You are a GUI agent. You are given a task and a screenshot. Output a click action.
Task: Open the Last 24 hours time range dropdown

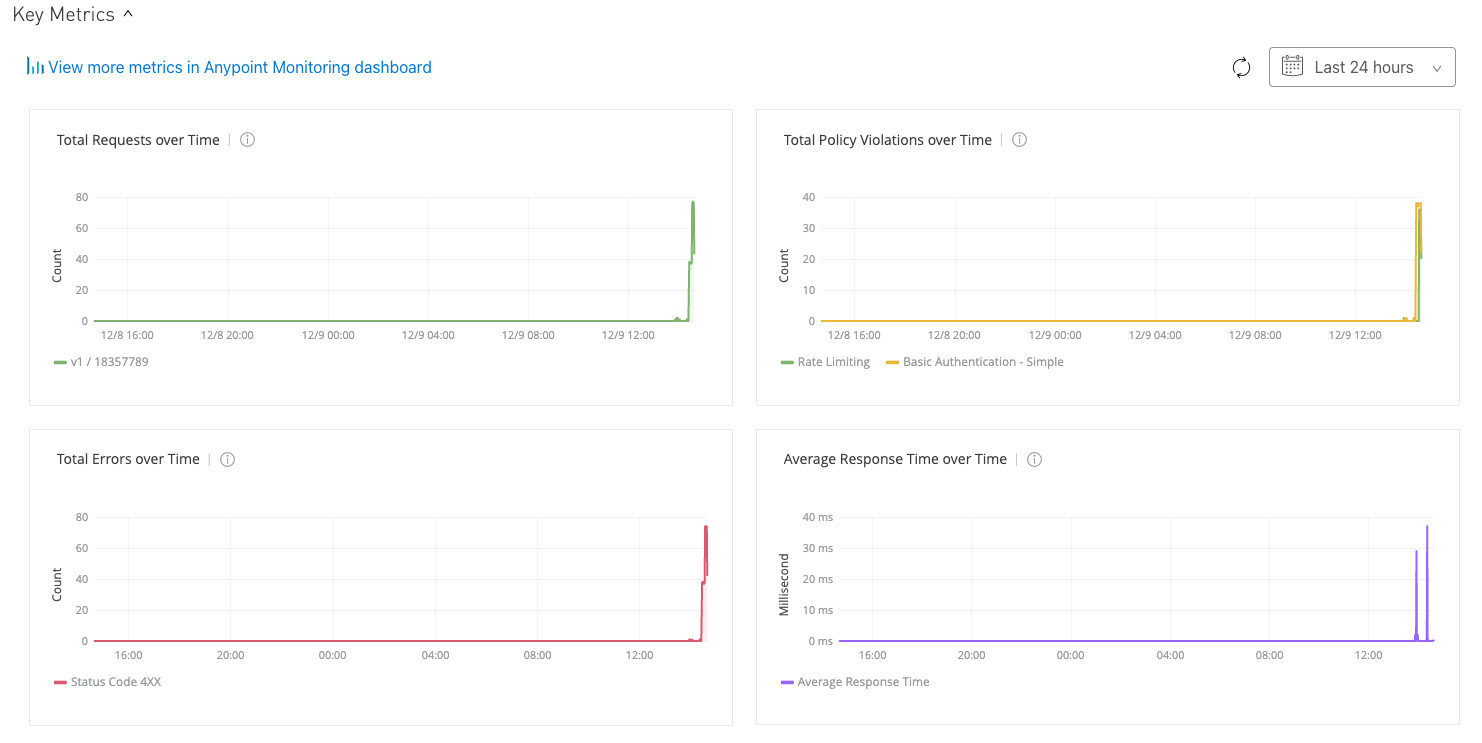pos(1362,67)
